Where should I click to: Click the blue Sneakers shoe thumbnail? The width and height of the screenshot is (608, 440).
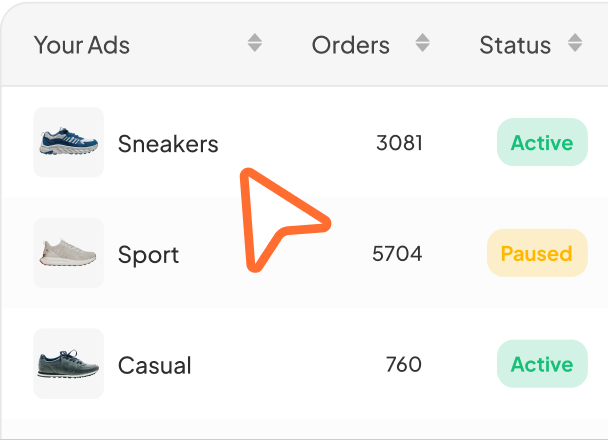pos(68,142)
